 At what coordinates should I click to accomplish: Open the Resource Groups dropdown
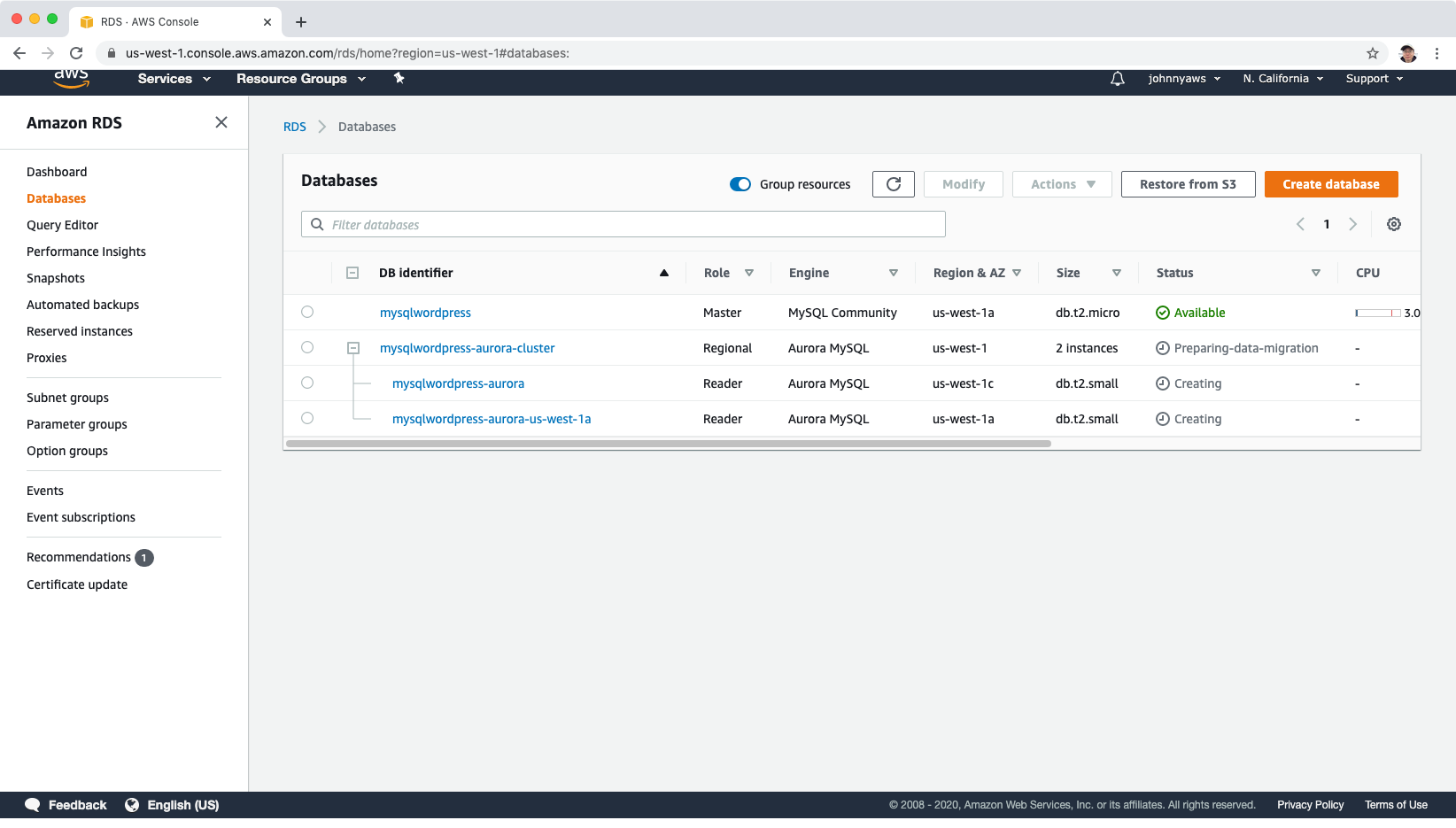(301, 79)
